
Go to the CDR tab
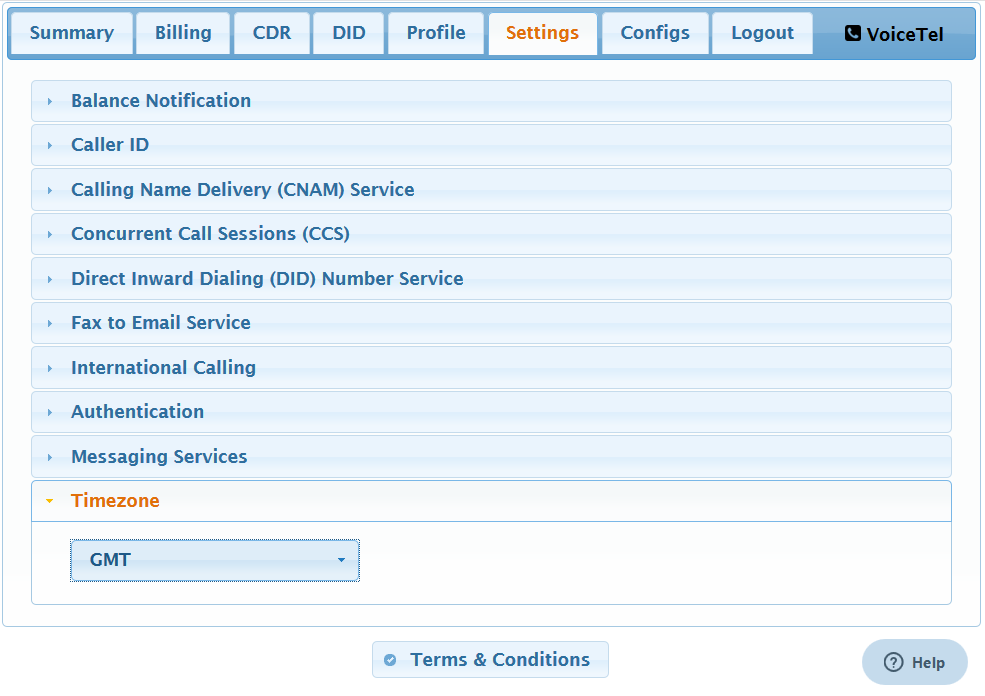271,33
